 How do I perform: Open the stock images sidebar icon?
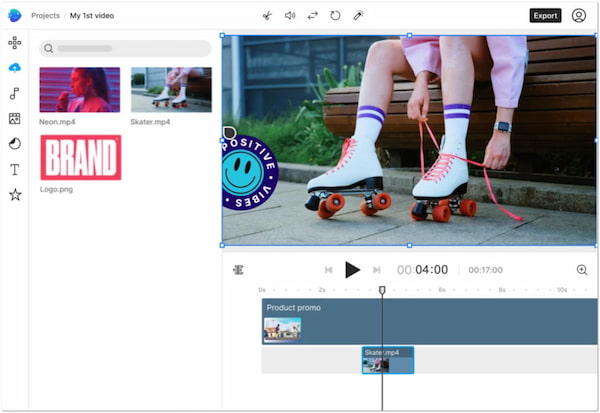15,119
